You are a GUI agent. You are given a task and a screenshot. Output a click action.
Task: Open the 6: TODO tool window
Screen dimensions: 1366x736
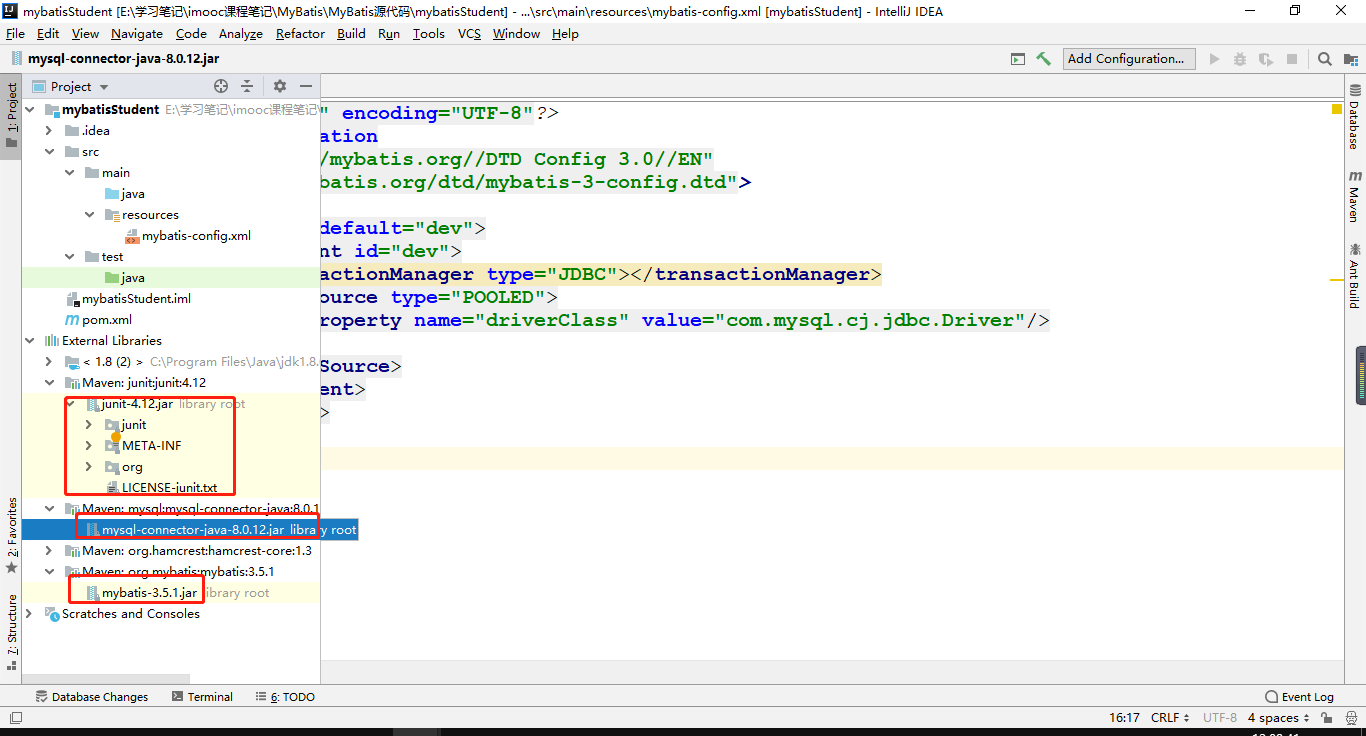point(284,697)
